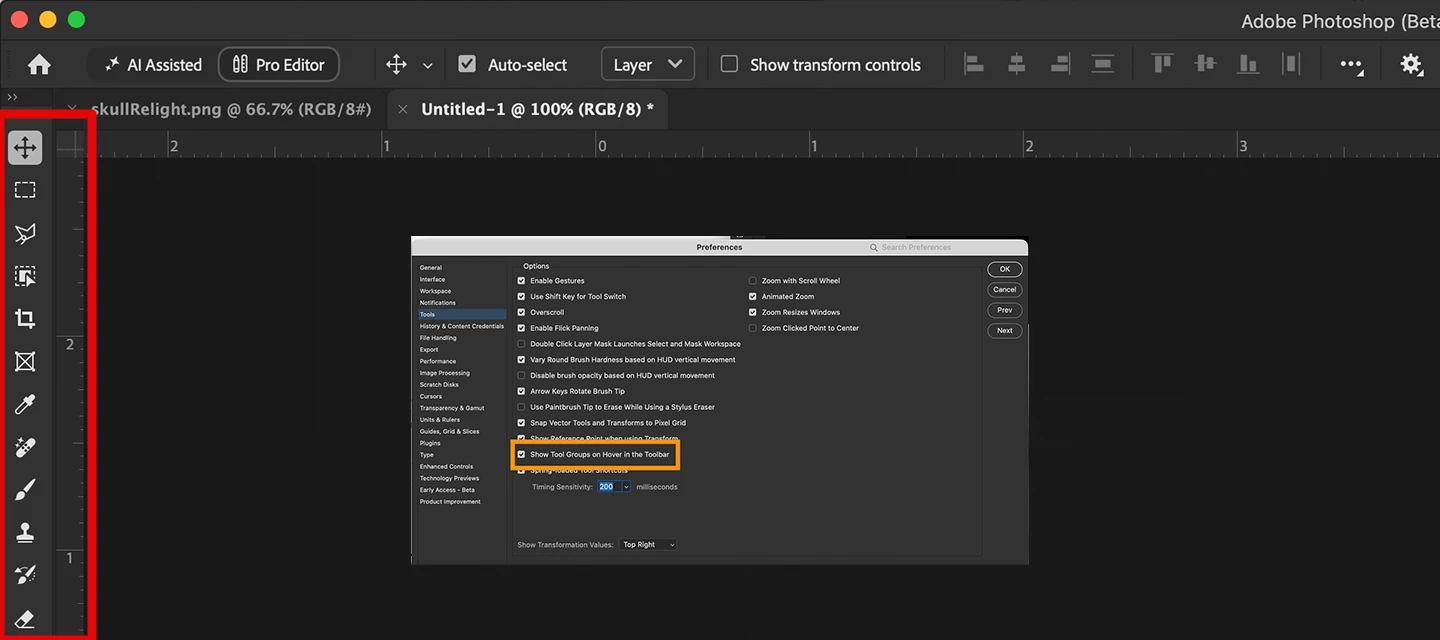Switch to Pro Editor mode
The width and height of the screenshot is (1440, 640).
click(x=279, y=65)
